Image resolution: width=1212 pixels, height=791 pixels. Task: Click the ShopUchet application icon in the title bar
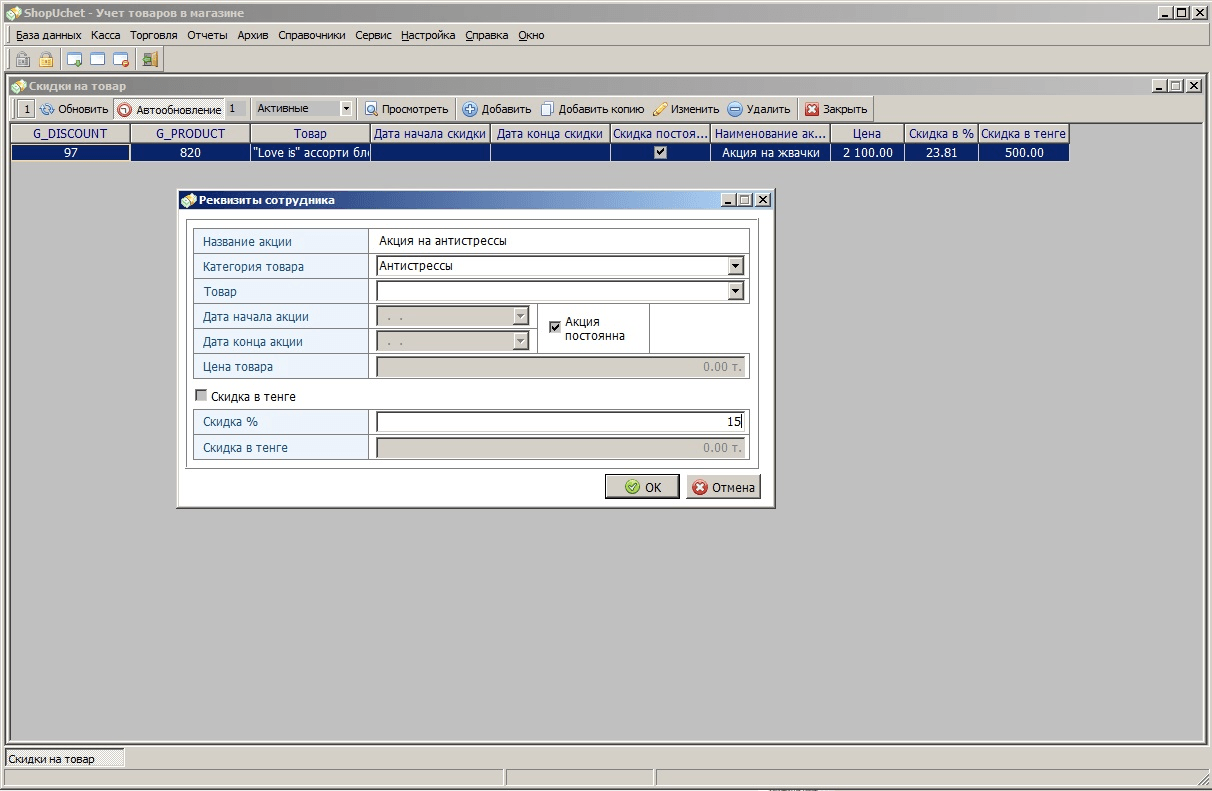click(13, 13)
